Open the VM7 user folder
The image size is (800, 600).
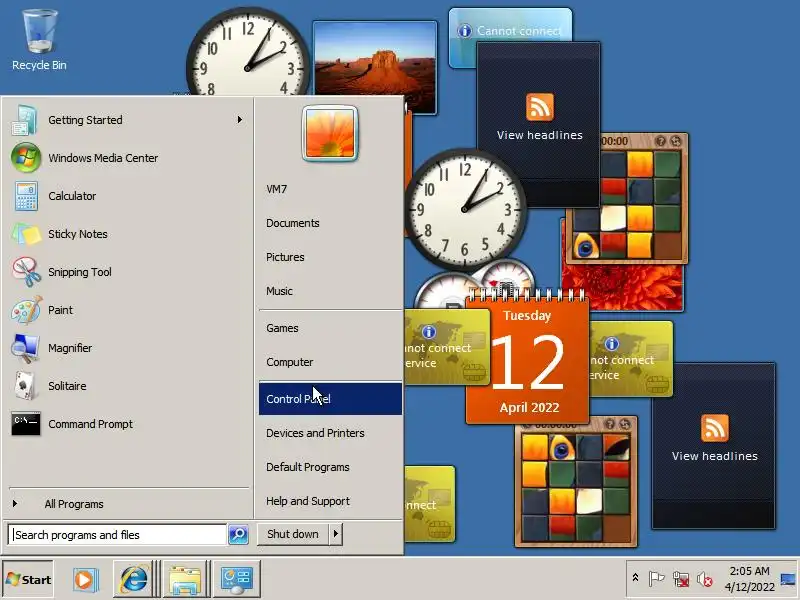point(330,189)
